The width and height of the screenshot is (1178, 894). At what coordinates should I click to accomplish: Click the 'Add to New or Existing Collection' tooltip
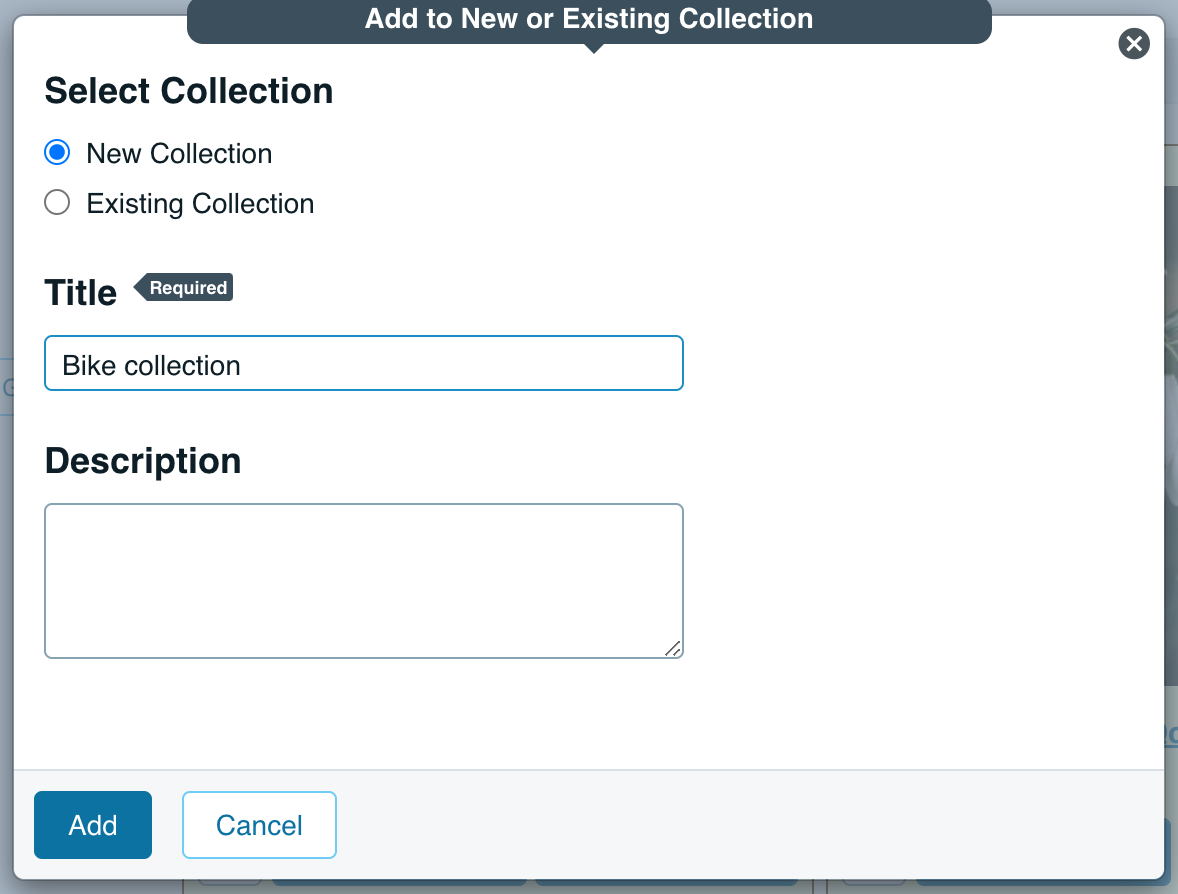coord(589,21)
